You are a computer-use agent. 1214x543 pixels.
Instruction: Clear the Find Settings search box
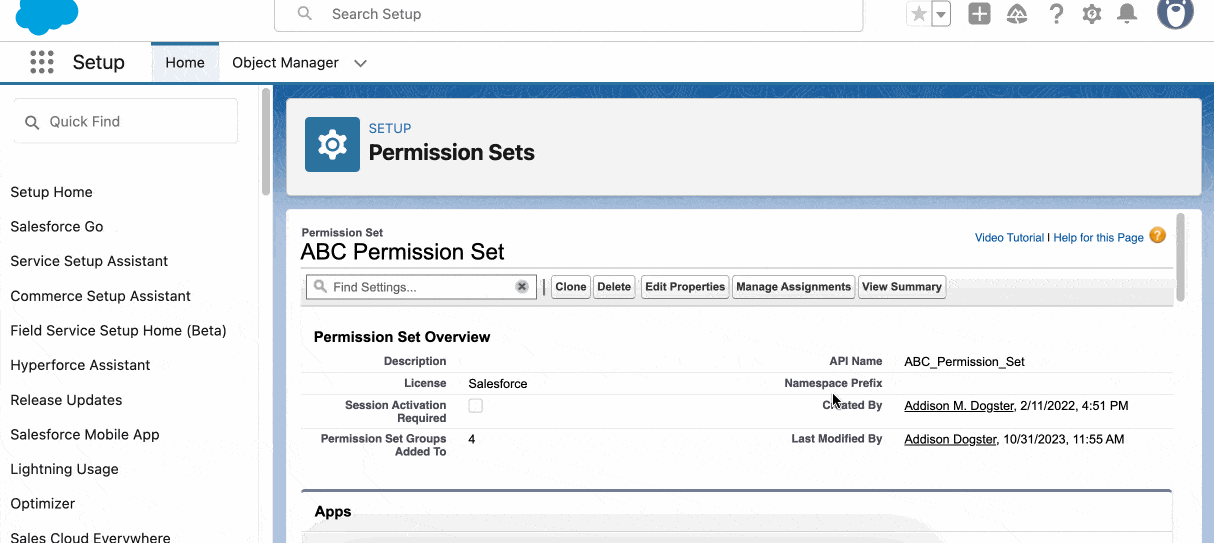pyautogui.click(x=522, y=287)
